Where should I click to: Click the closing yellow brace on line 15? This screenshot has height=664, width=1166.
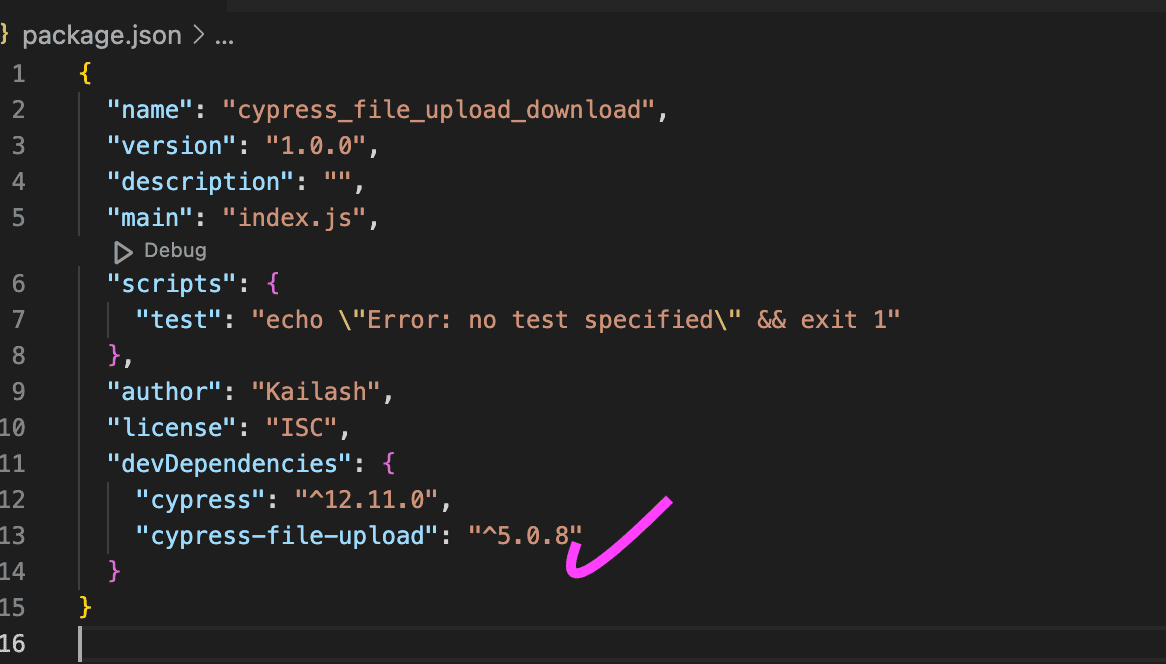pos(86,607)
